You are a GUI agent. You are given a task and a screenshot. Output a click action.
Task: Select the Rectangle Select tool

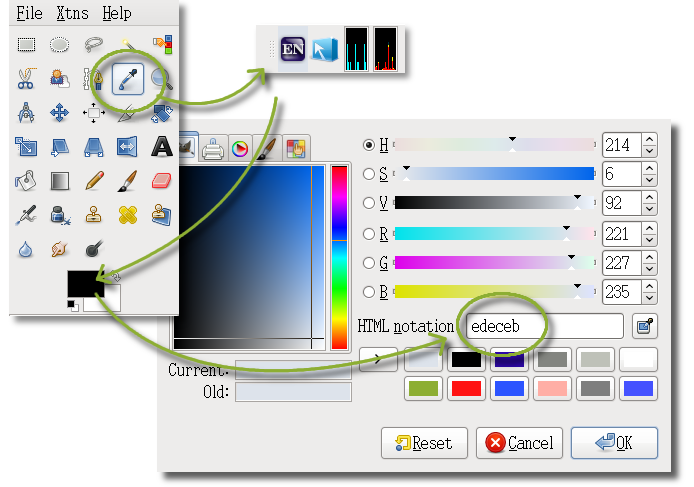(x=26, y=45)
